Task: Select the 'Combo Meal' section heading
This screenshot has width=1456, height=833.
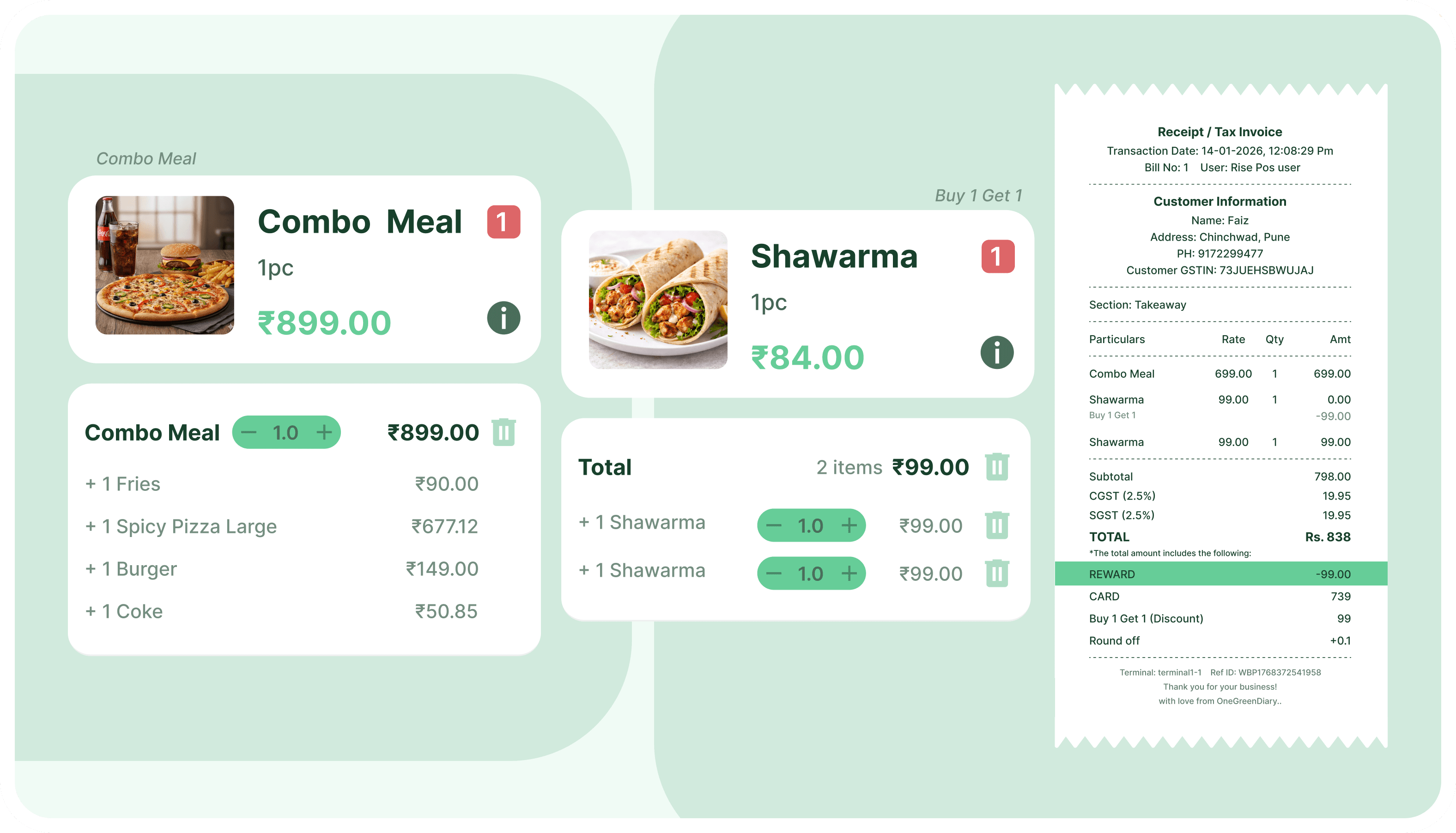Action: 146,158
